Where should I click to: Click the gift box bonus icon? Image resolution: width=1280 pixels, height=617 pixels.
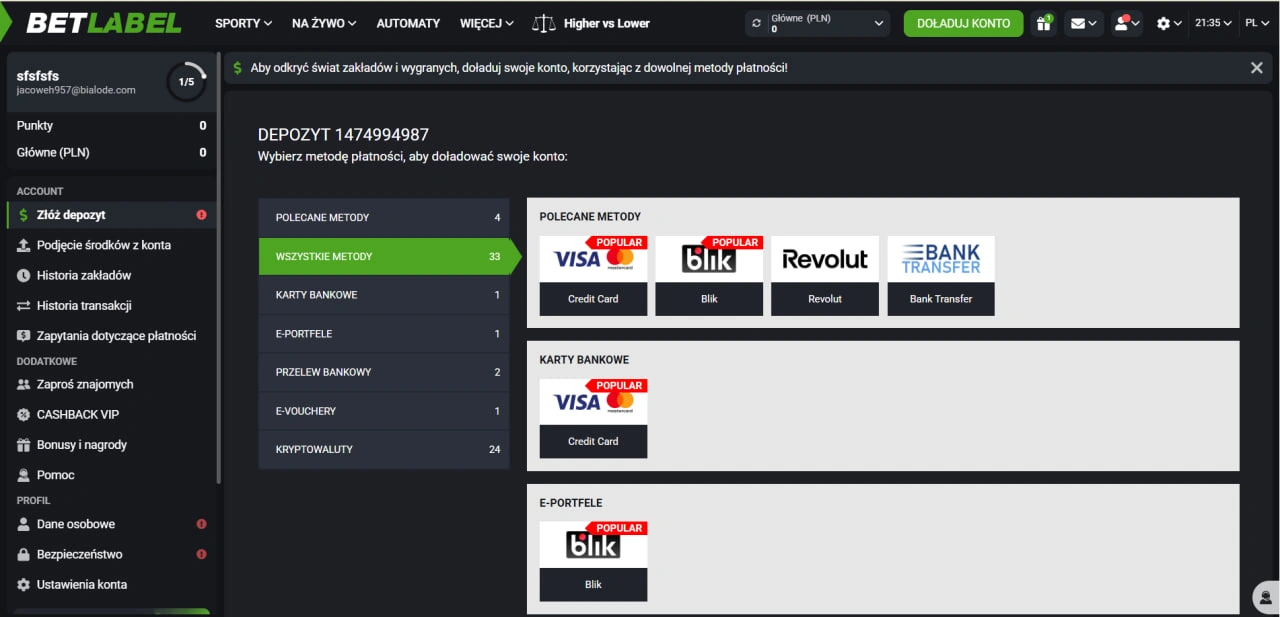1043,23
